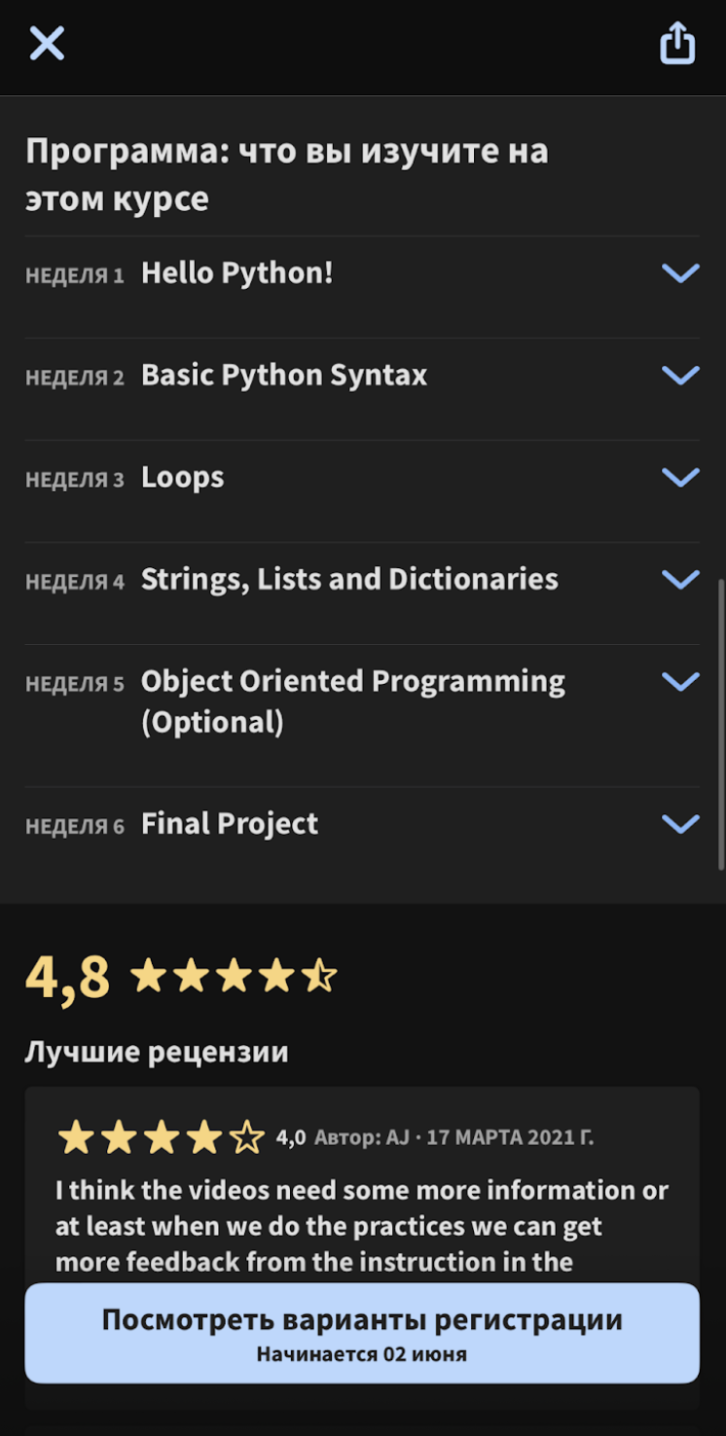Expand Object Oriented Programming (Optional) week
The height and width of the screenshot is (1436, 726).
click(x=681, y=681)
